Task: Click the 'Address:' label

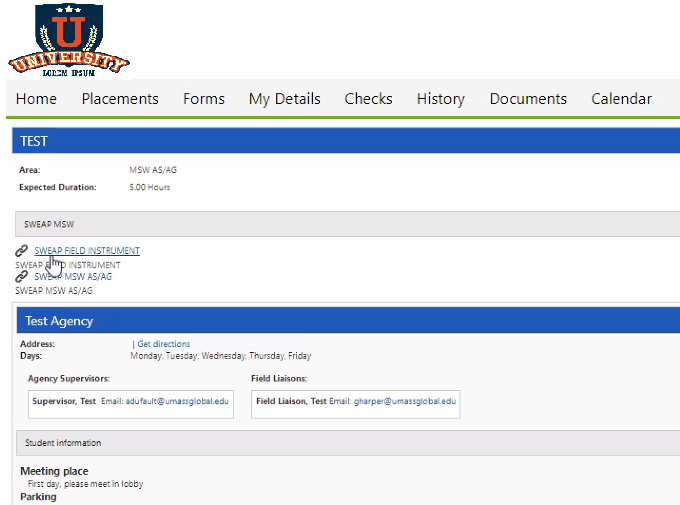Action: (37, 344)
